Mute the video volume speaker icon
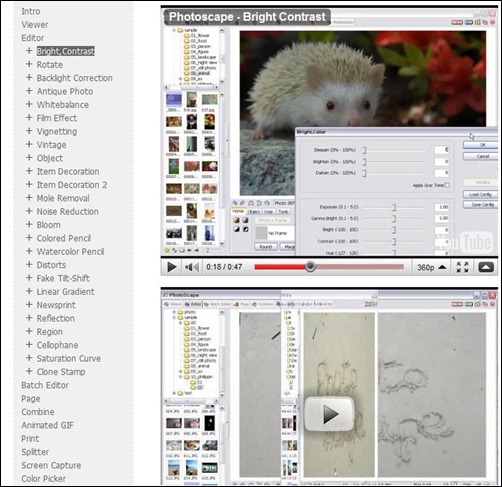 click(x=192, y=267)
